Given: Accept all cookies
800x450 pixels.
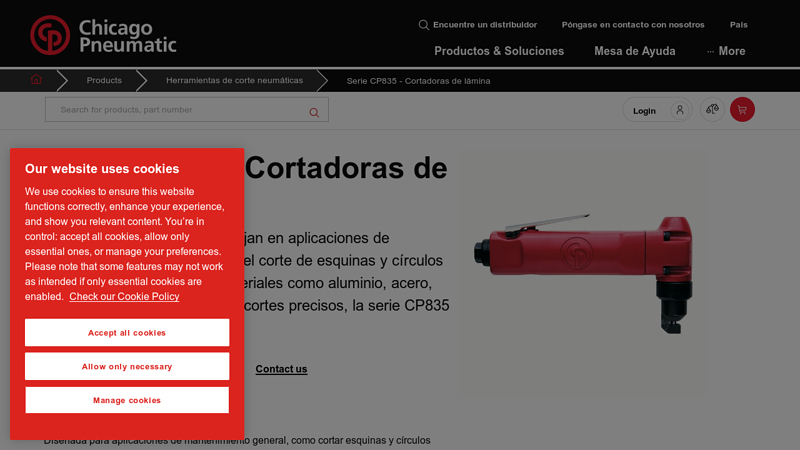Looking at the screenshot, I should 127,333.
